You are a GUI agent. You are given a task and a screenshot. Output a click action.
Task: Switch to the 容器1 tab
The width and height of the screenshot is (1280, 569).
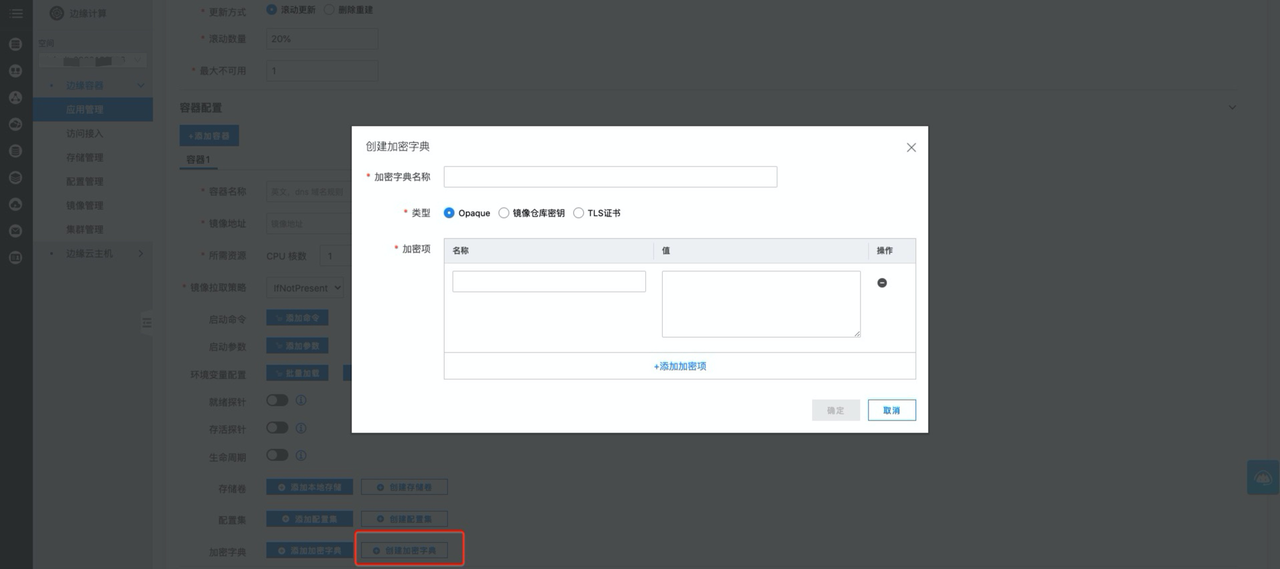click(x=199, y=160)
